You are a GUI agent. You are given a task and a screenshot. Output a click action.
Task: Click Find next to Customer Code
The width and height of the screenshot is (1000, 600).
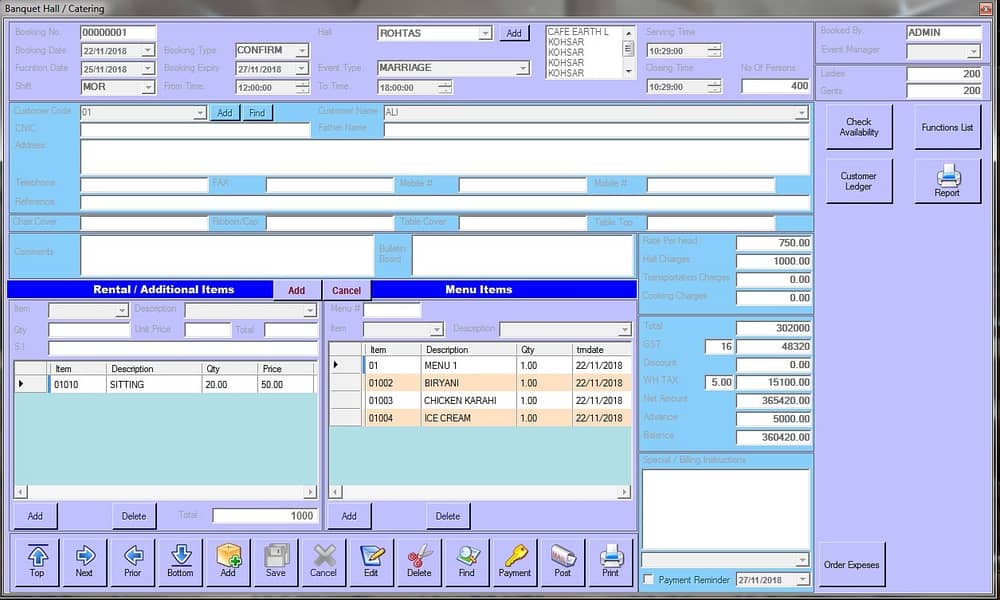pos(257,113)
